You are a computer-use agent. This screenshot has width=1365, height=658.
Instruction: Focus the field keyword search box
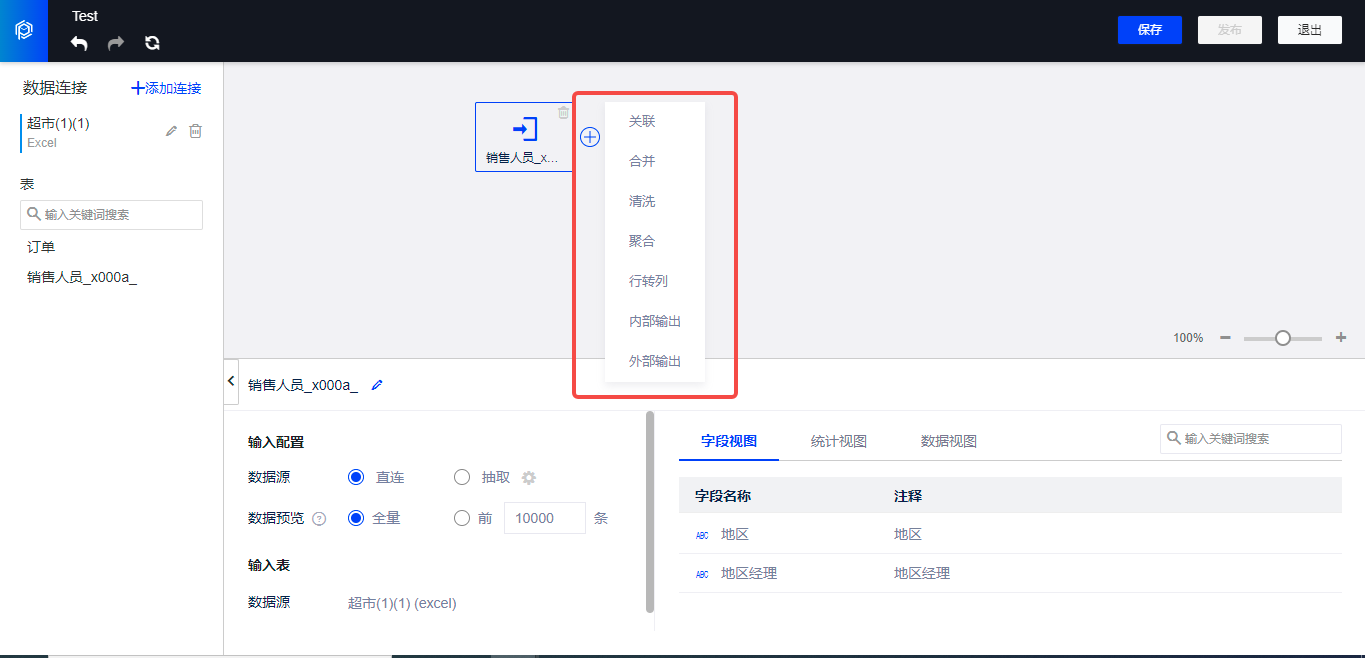pyautogui.click(x=1251, y=438)
